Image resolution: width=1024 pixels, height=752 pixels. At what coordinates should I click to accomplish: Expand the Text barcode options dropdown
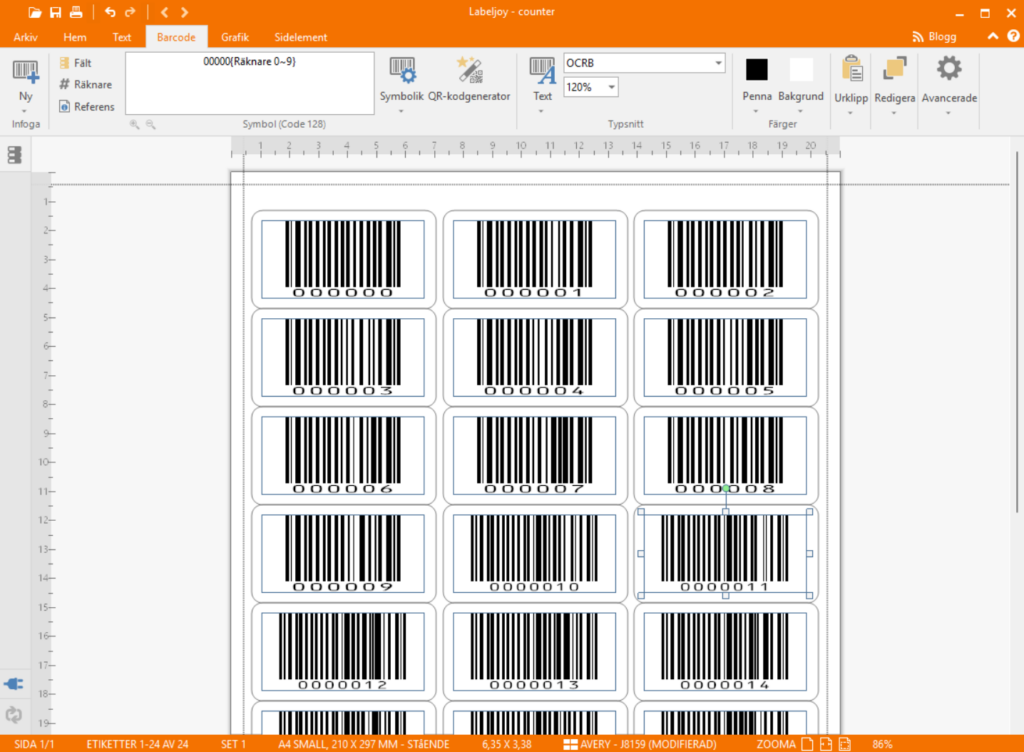(542, 111)
